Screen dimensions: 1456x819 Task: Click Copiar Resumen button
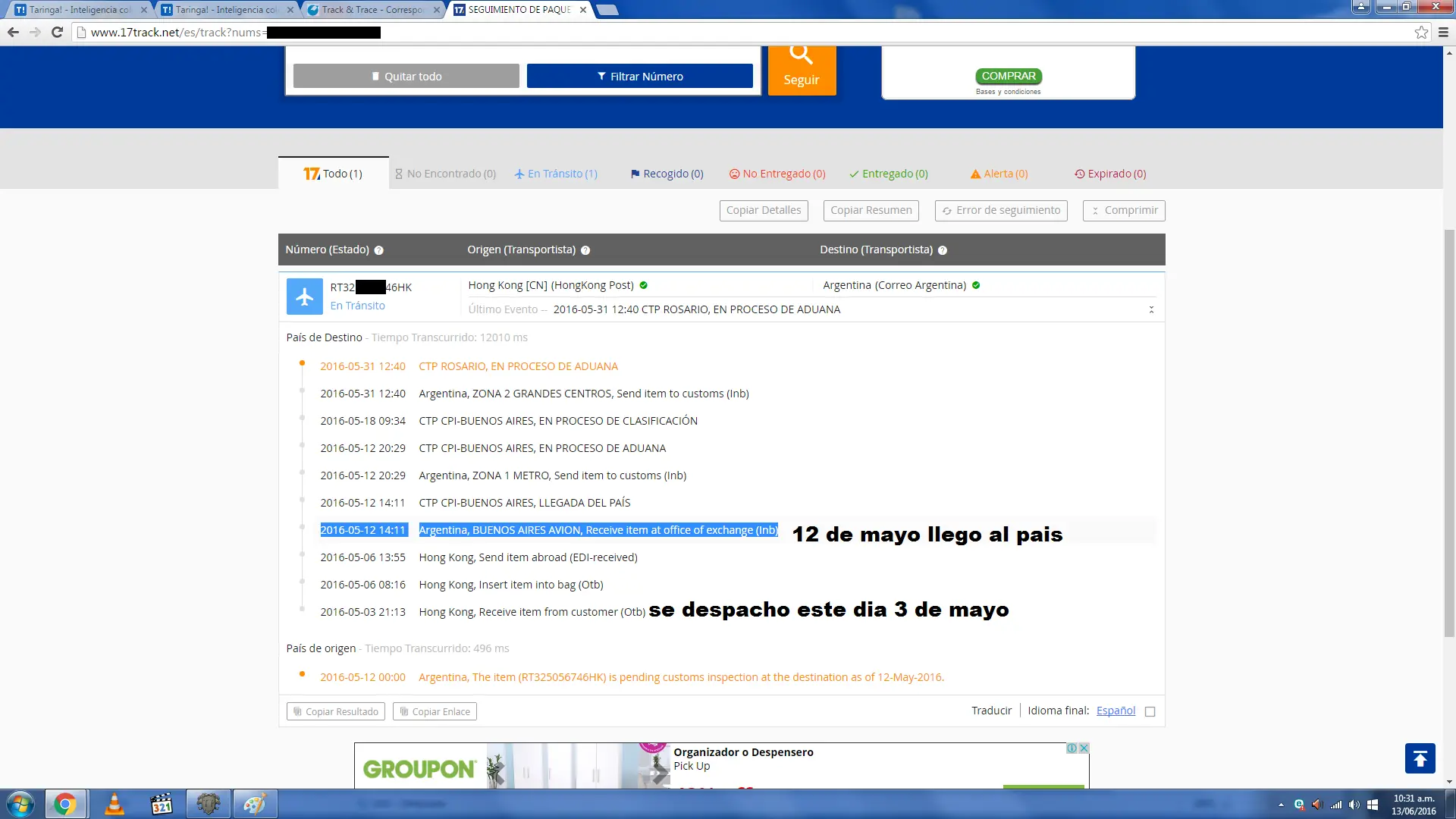[871, 210]
